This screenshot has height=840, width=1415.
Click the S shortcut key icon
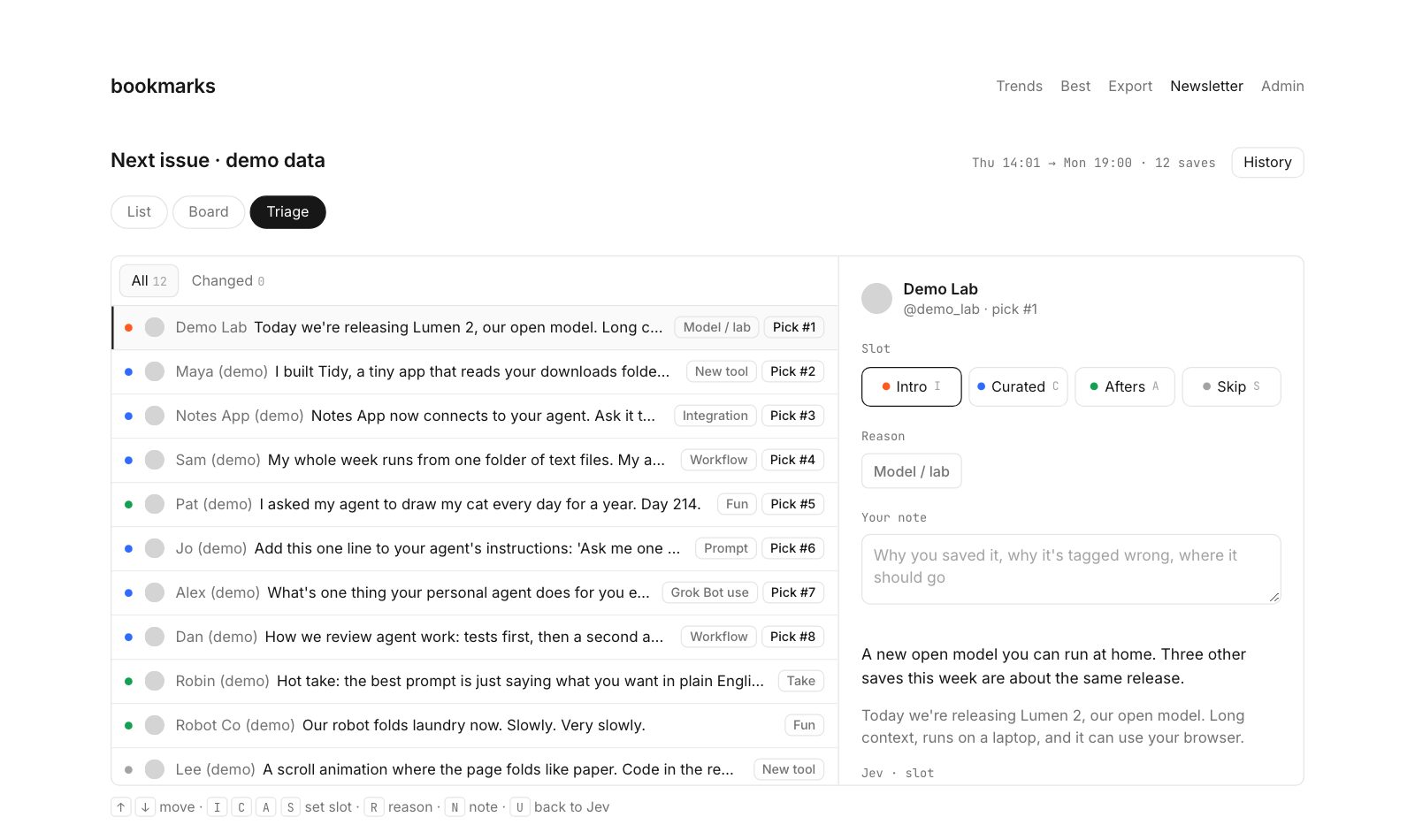pyautogui.click(x=290, y=807)
